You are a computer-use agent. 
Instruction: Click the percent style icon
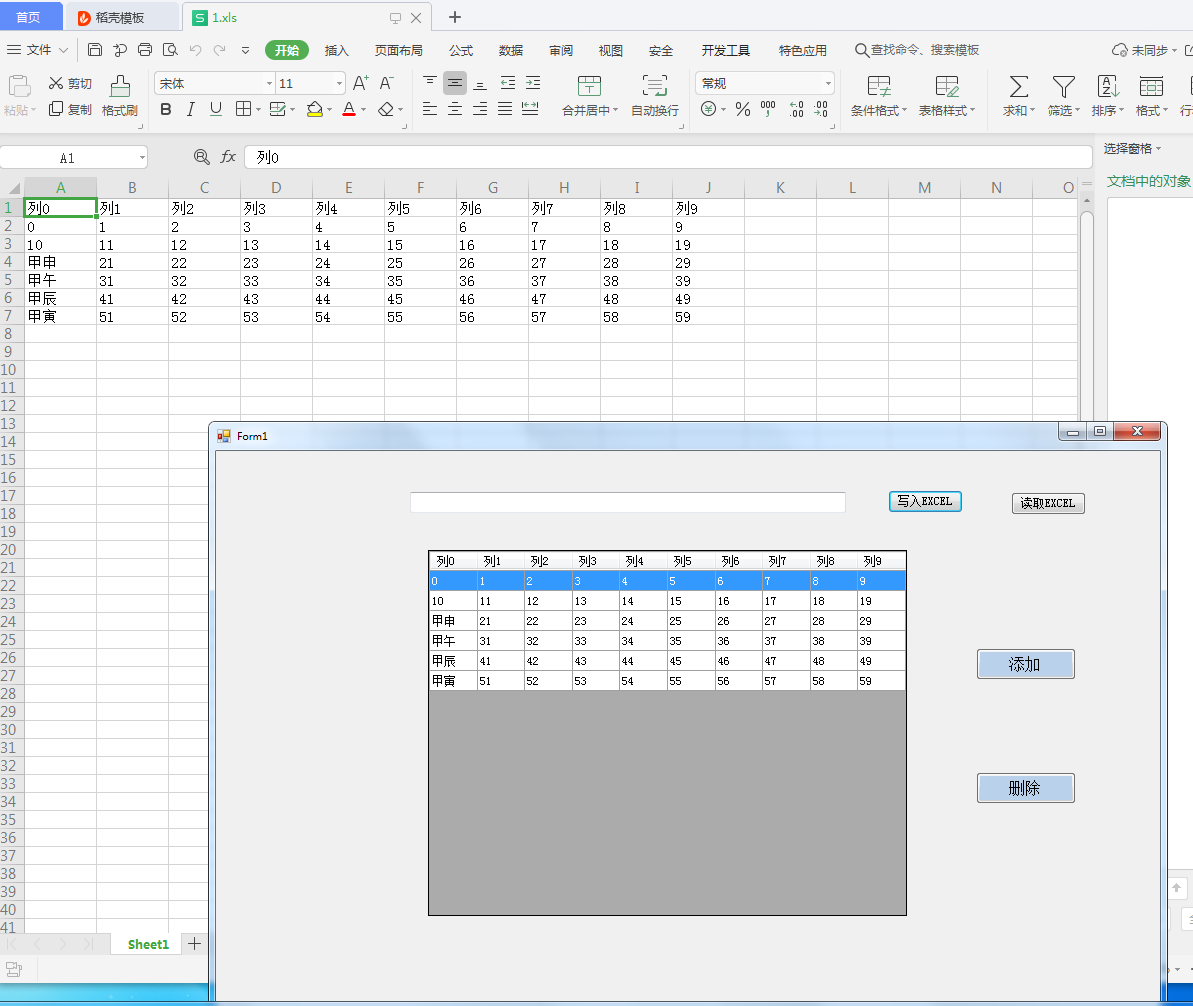(x=743, y=110)
